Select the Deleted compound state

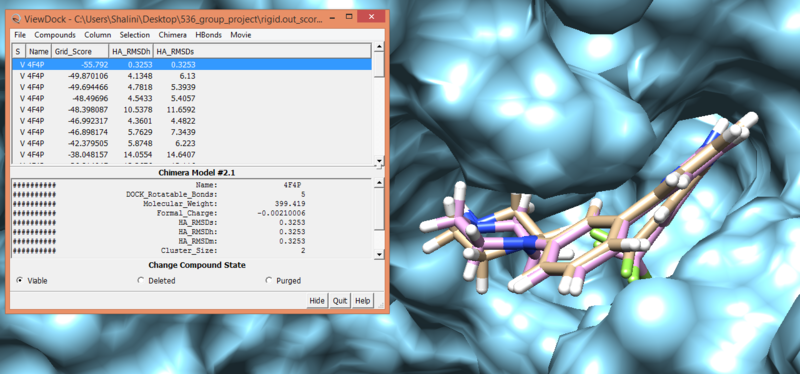coord(140,281)
